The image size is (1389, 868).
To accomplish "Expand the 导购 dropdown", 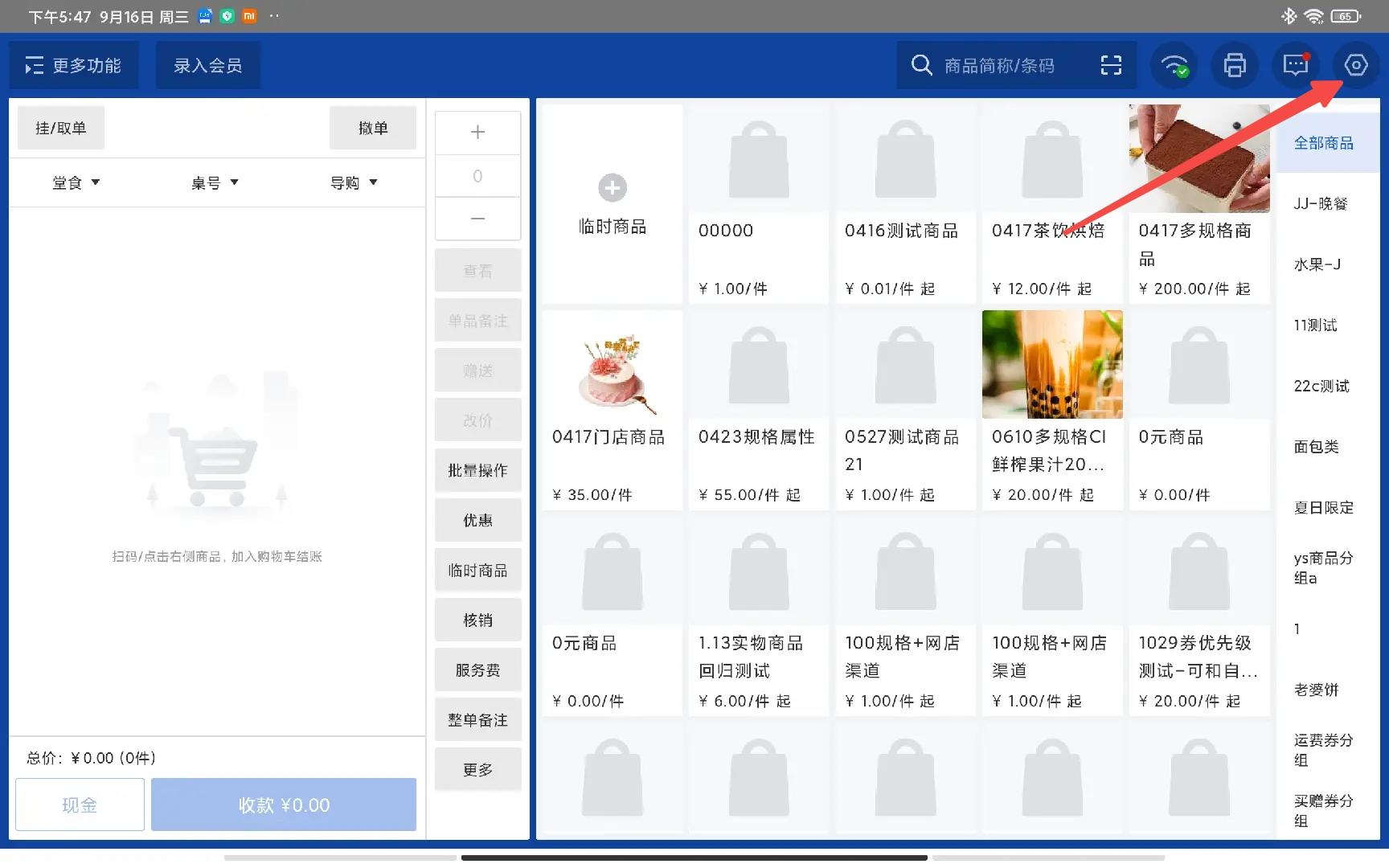I will click(354, 183).
